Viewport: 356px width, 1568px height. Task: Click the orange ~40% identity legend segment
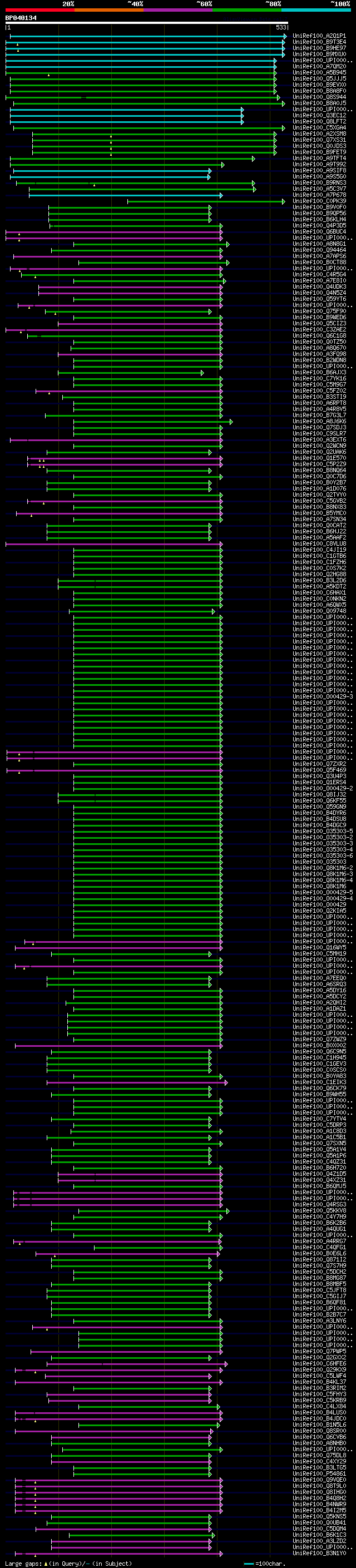coord(109,10)
